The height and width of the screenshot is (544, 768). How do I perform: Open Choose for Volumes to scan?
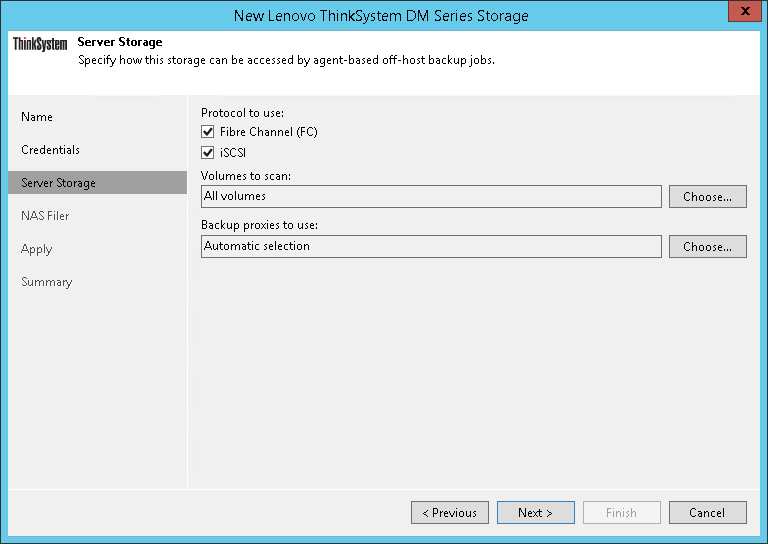coord(708,196)
